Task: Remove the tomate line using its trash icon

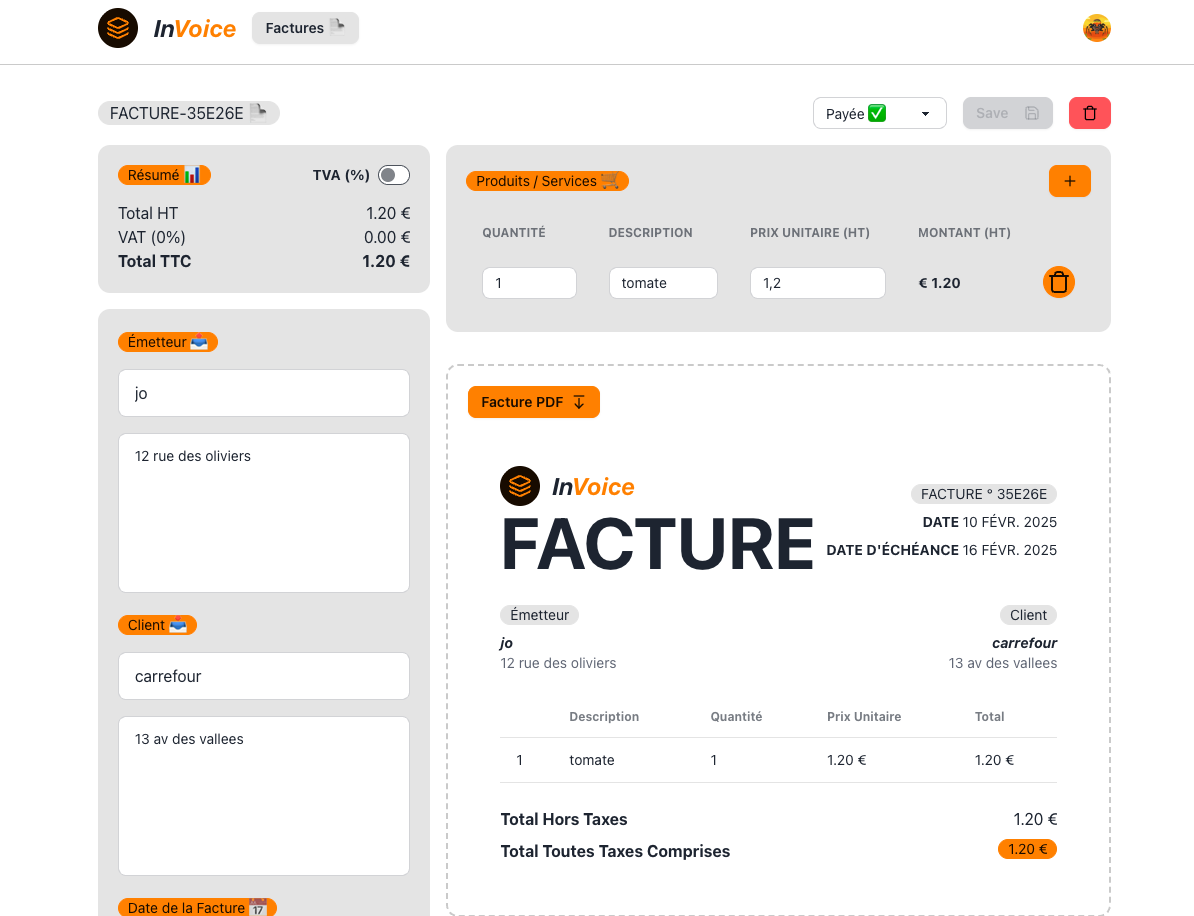Action: (x=1058, y=282)
